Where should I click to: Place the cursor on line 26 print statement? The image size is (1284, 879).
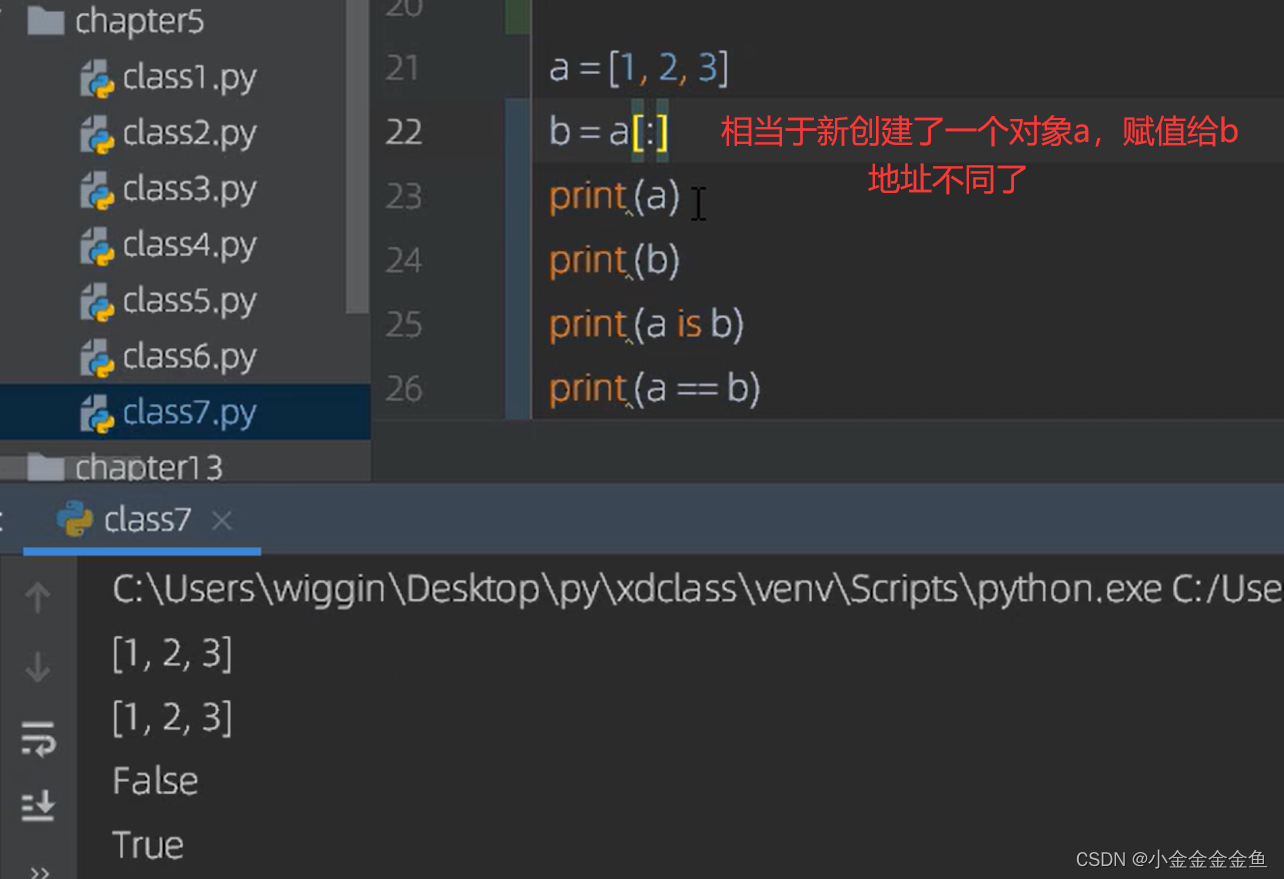655,388
